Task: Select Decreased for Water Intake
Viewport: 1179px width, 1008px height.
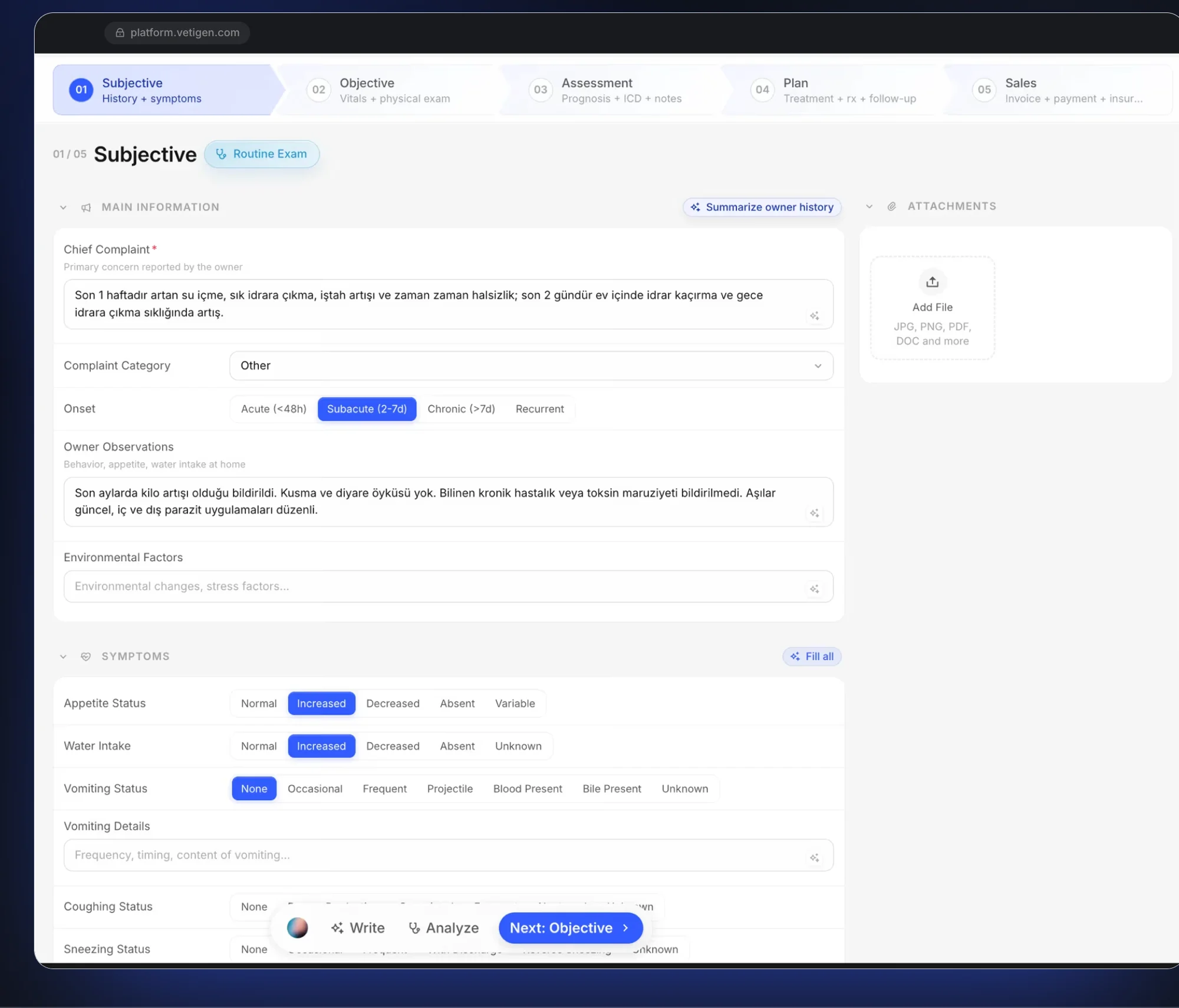Action: pyautogui.click(x=393, y=746)
